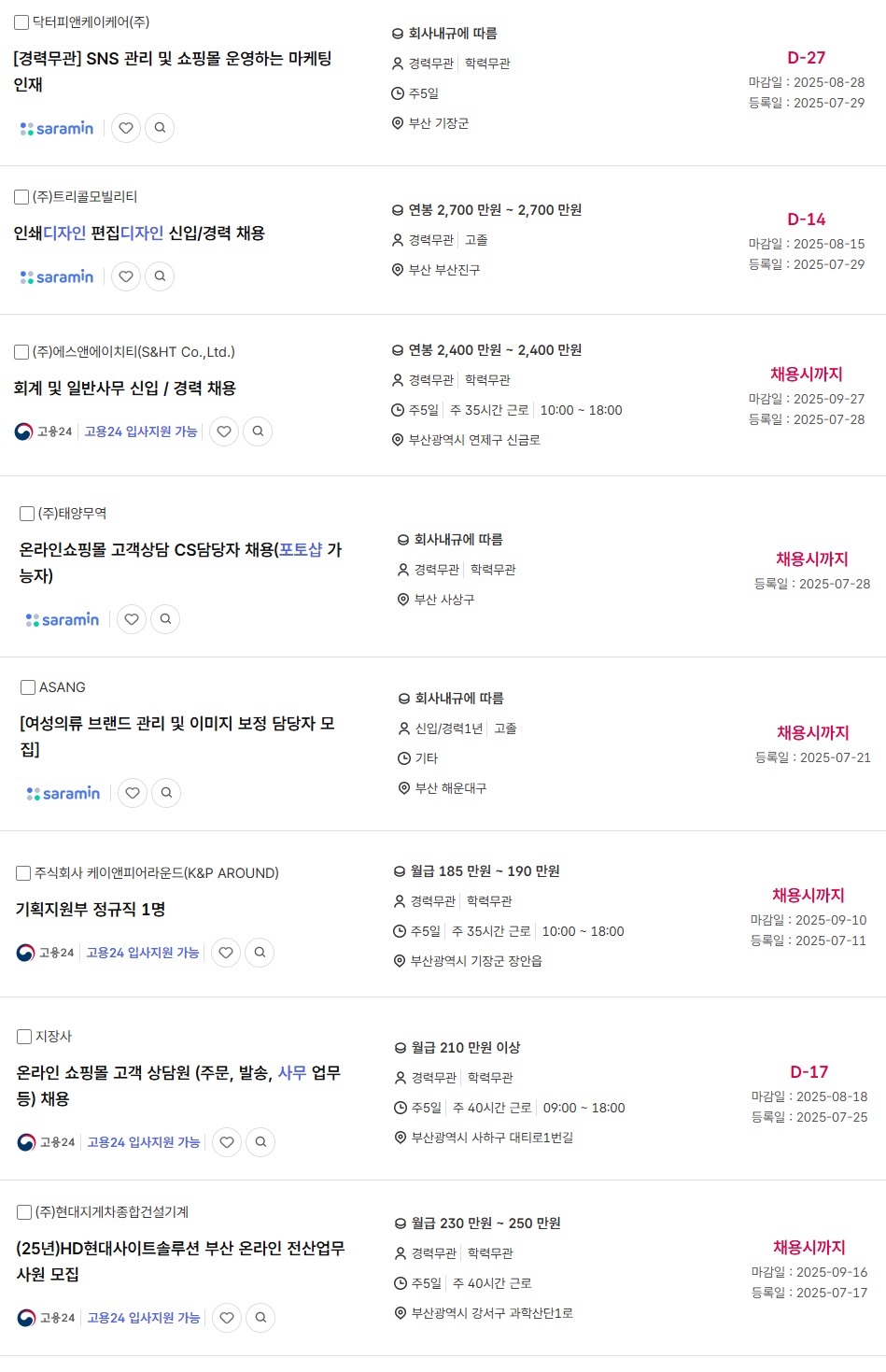
Task: Check the (주)현대지게차종합건설기계 checkbox
Action: tap(24, 1212)
